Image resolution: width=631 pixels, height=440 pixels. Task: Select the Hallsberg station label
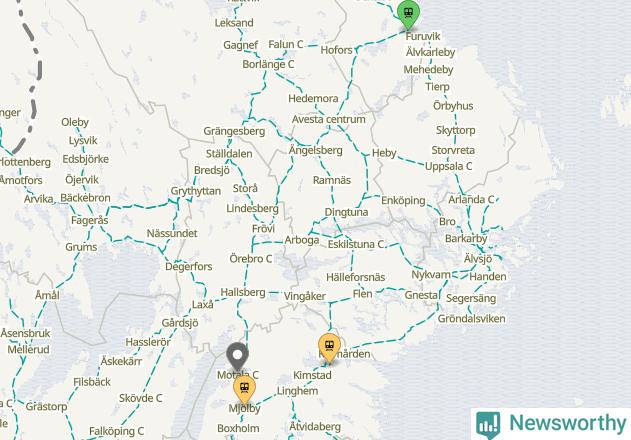(243, 292)
